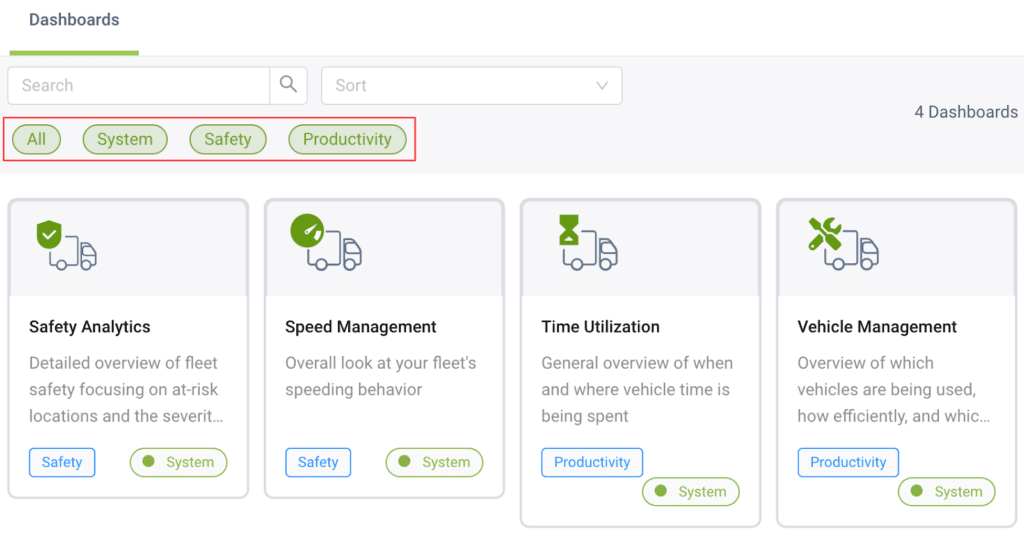Click the Speed Management speedometer truck icon
Image resolution: width=1024 pixels, height=534 pixels.
click(325, 242)
